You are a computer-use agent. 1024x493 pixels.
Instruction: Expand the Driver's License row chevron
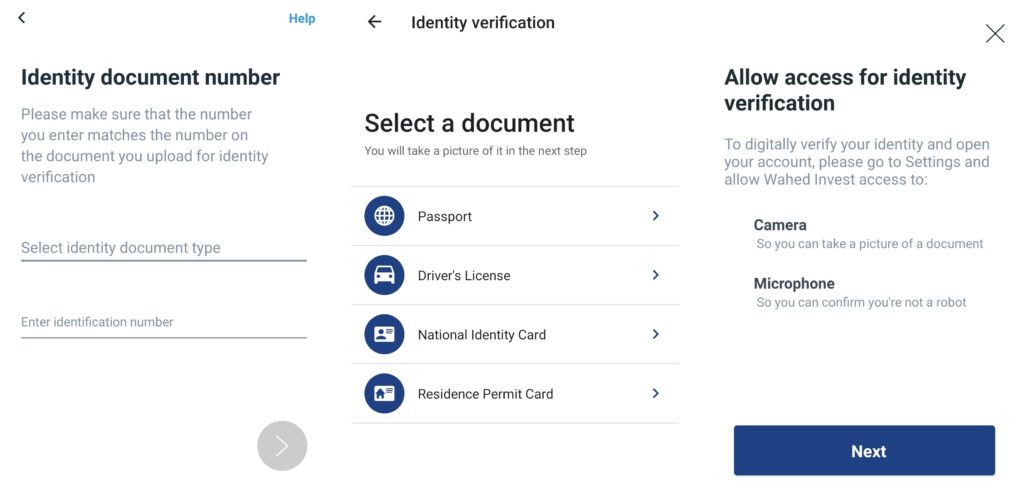pos(656,275)
